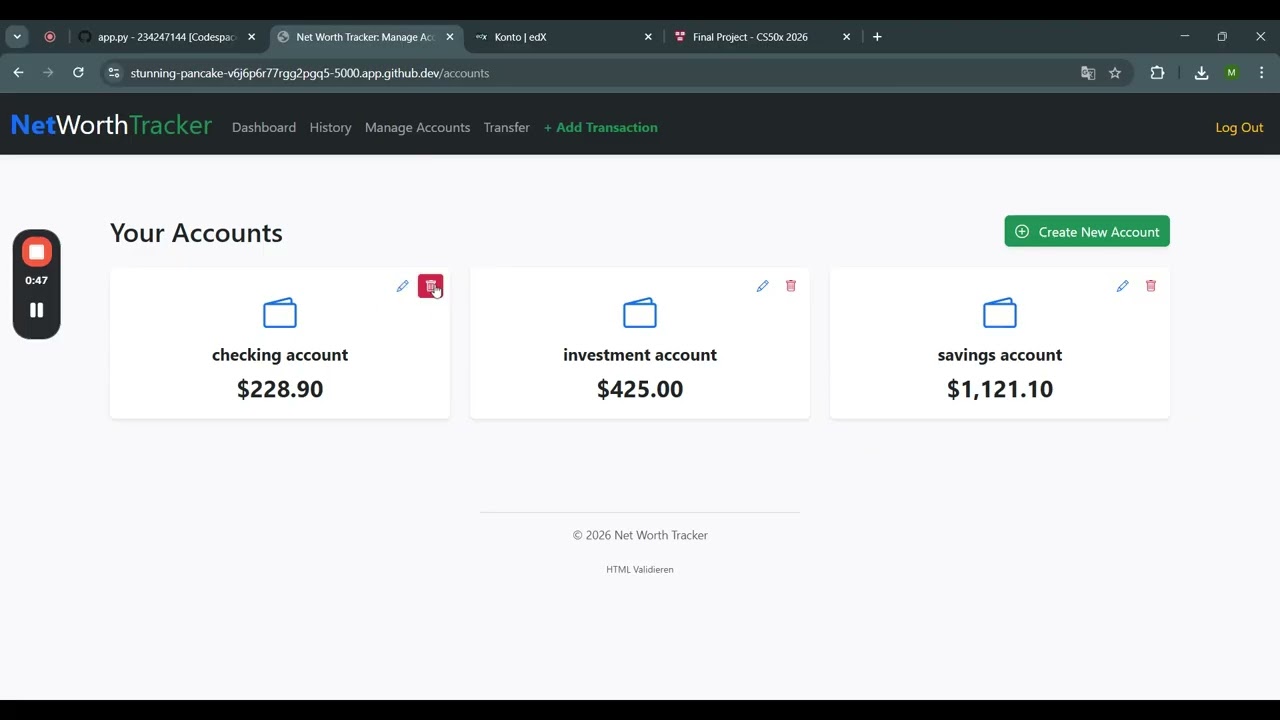
Task: Click the NetWorthTracker logo
Action: click(111, 125)
